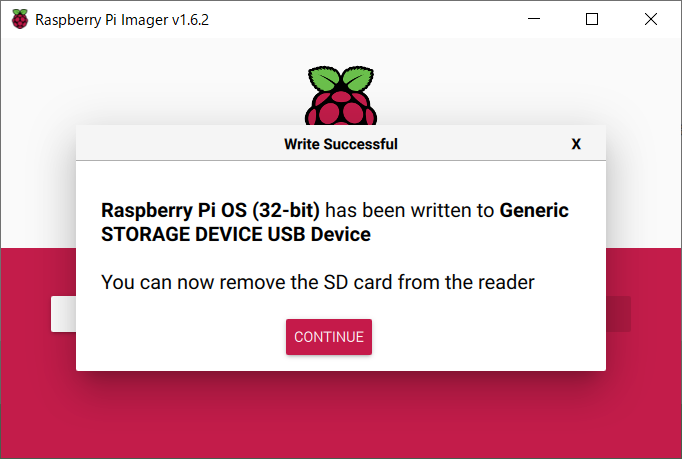The width and height of the screenshot is (682, 459).
Task: Click the CONTINUE button
Action: click(329, 337)
